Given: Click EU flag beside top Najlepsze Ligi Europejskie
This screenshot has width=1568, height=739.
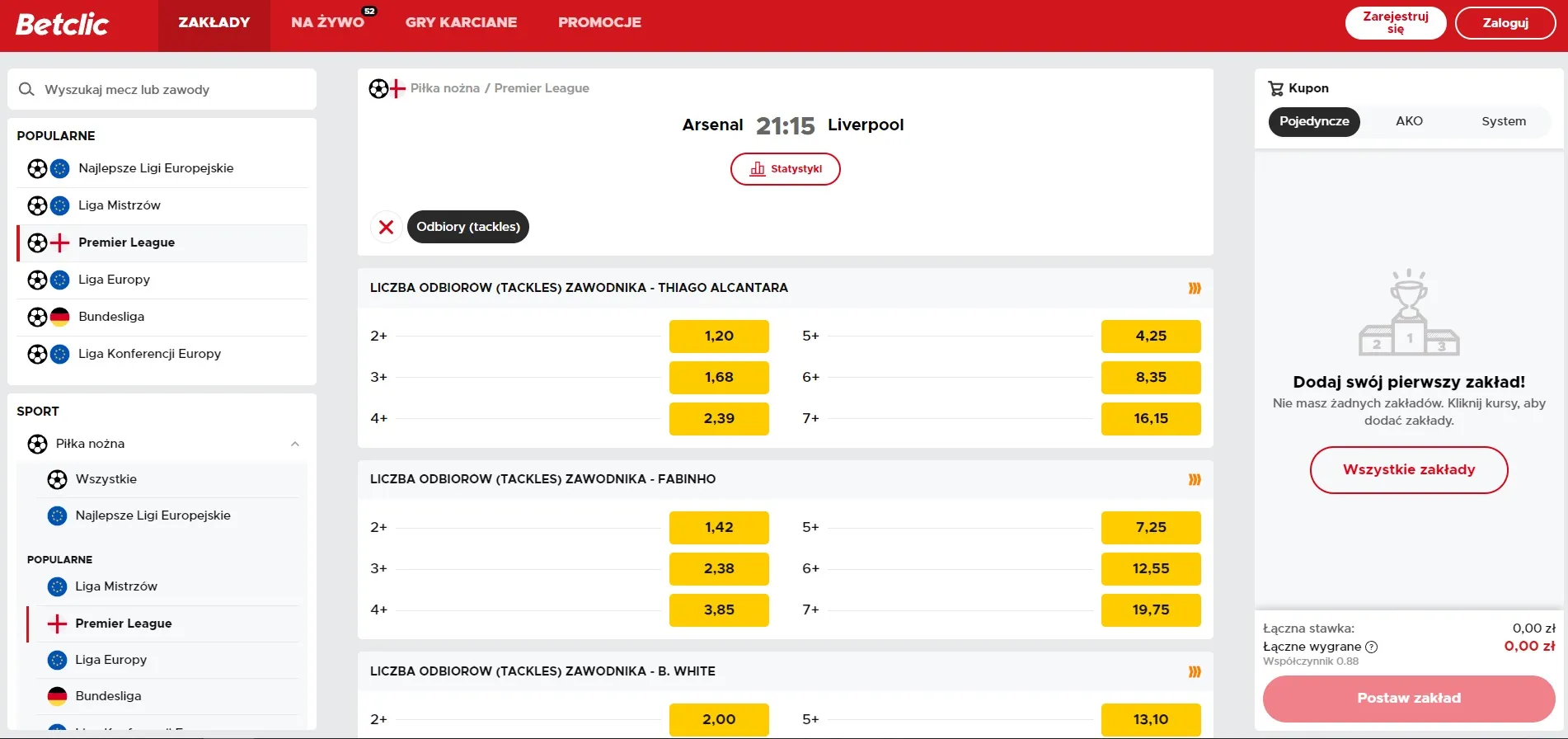Looking at the screenshot, I should coord(59,168).
